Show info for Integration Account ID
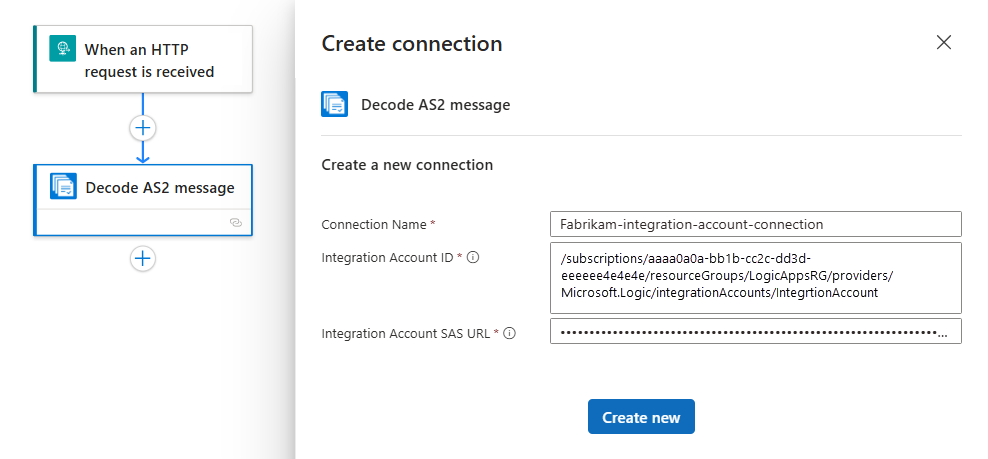Viewport: 988px width, 459px height. pyautogui.click(x=474, y=257)
